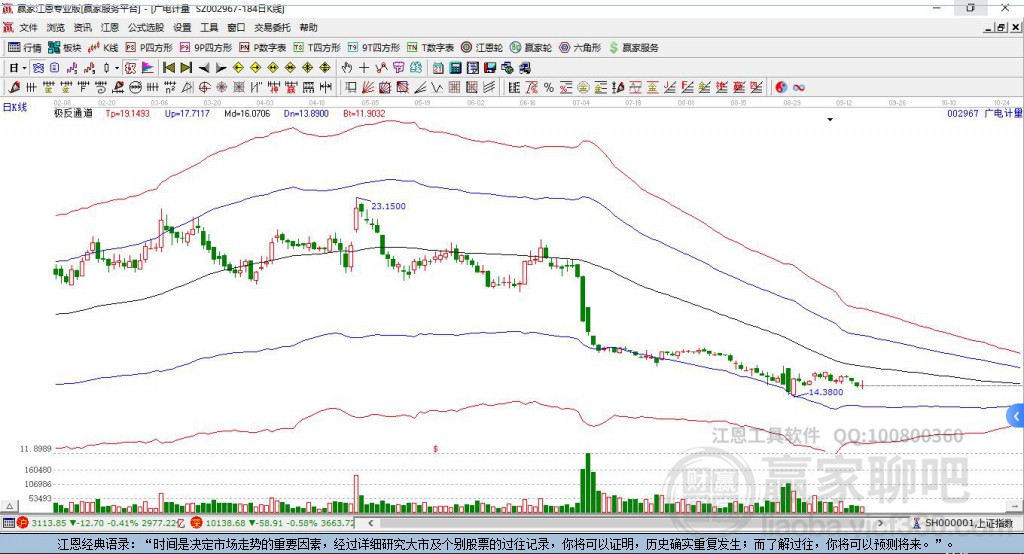Open the 窗口 menu
The width and height of the screenshot is (1024, 554).
(236, 27)
